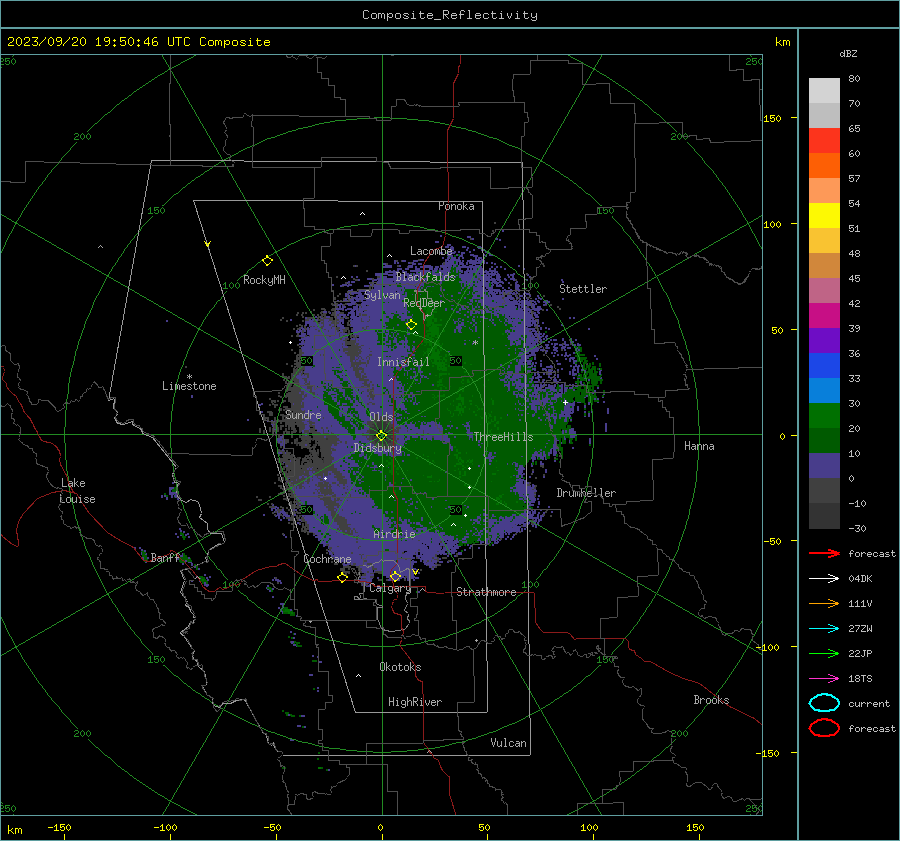Click the white 04DK arrow in legend
Screen dimensions: 900x841
pyautogui.click(x=824, y=579)
